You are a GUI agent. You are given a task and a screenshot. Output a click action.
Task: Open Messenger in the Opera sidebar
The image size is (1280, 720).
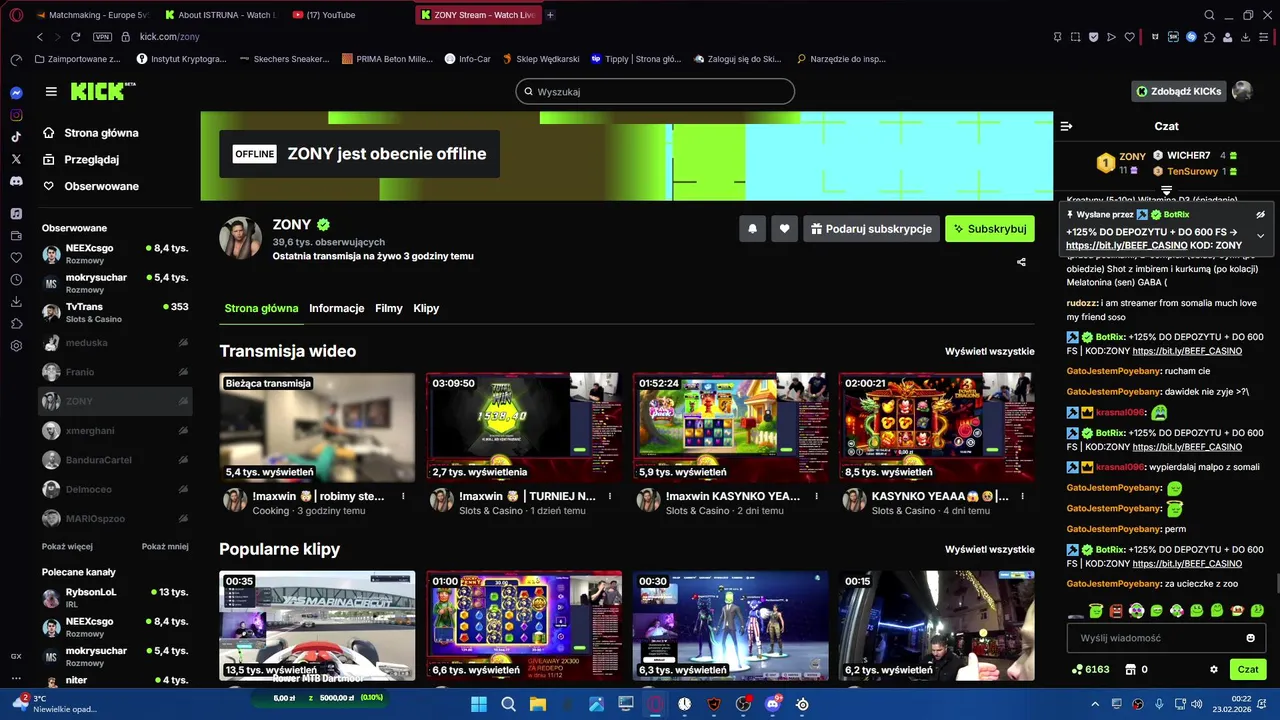tap(16, 93)
